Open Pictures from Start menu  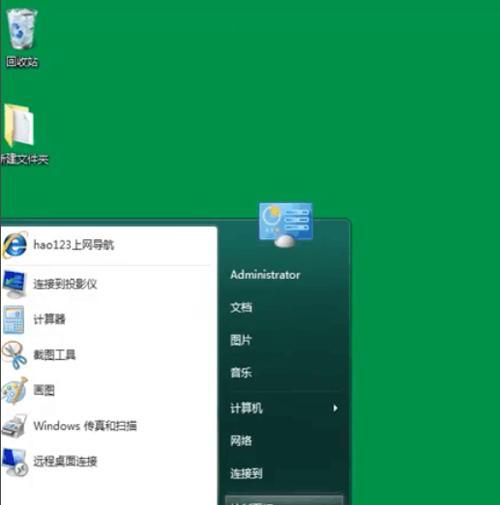pyautogui.click(x=241, y=340)
